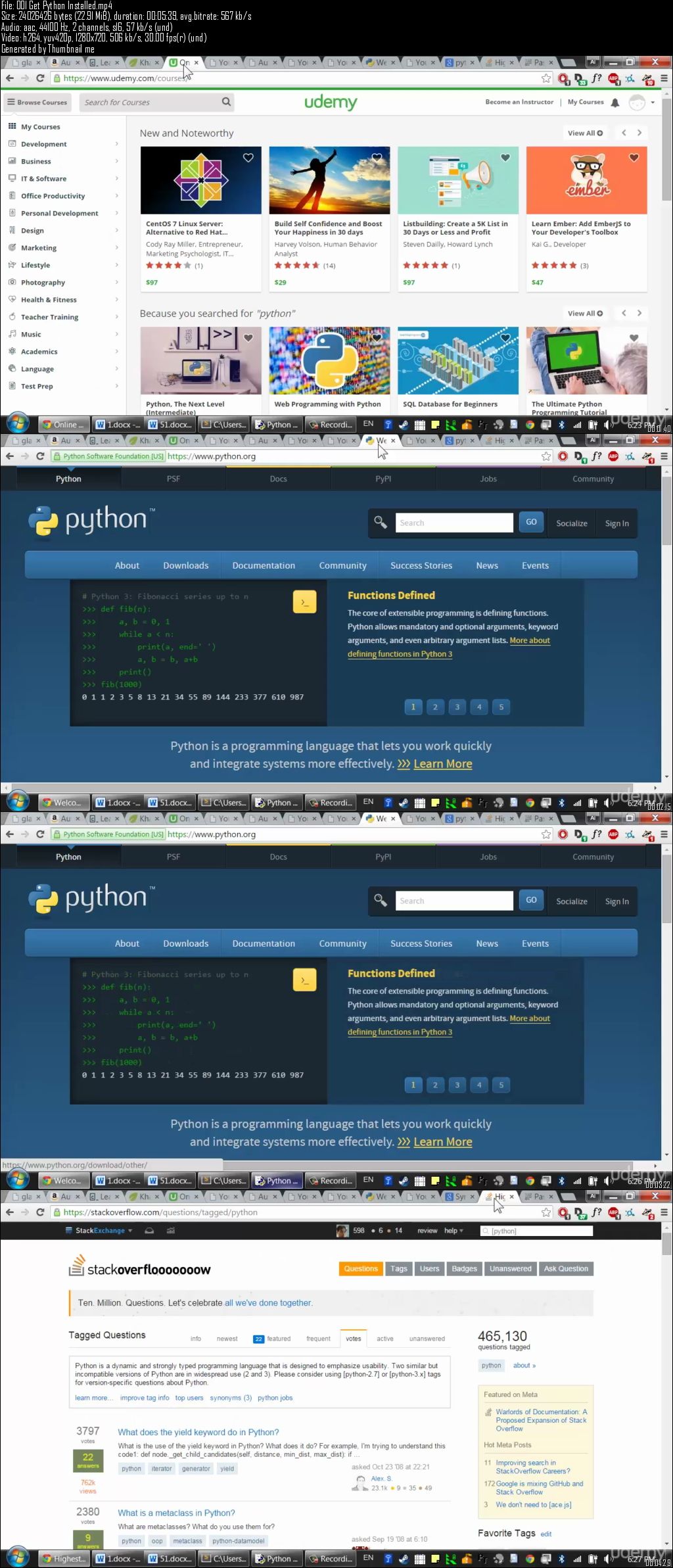Expand the Office Productivity category
Screen dimensions: 673x1568
63,196
